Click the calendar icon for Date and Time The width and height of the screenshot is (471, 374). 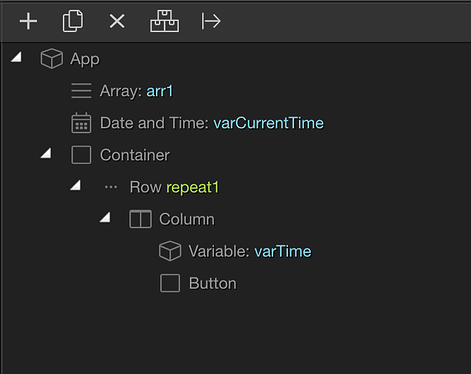pos(81,123)
